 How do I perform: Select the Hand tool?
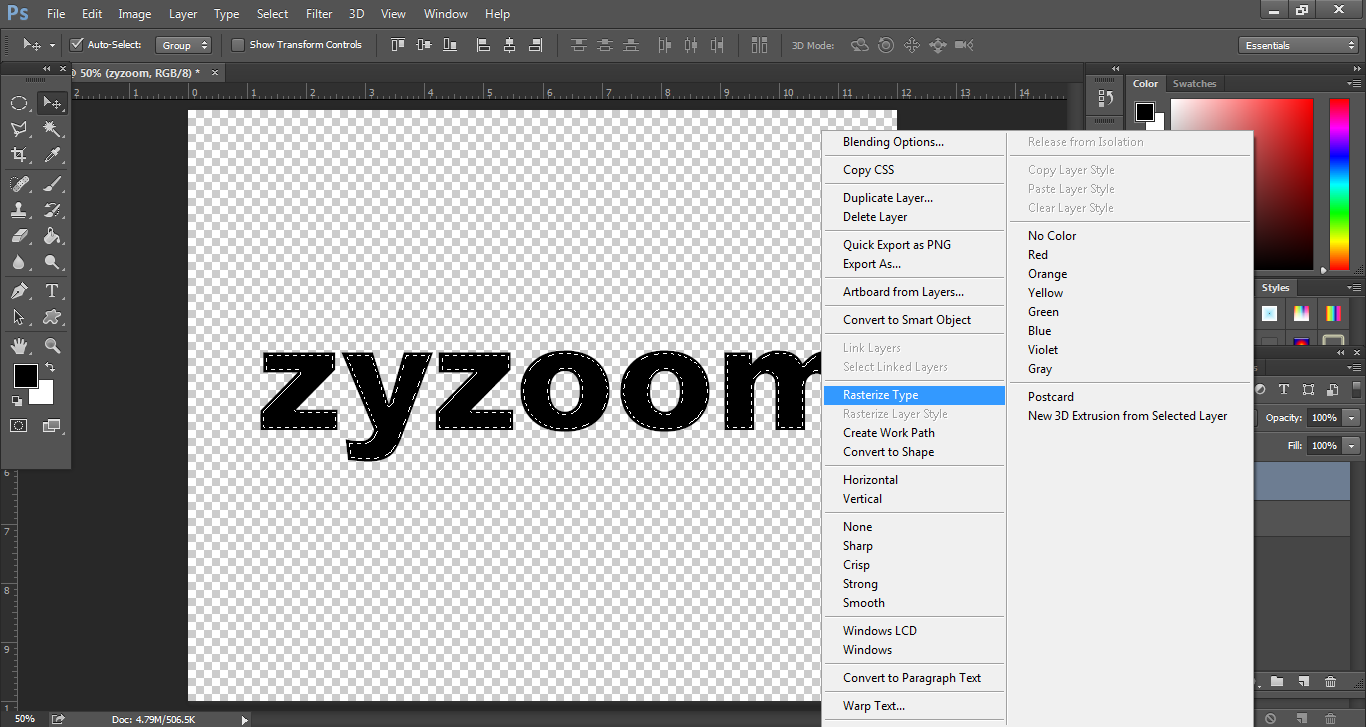19,346
